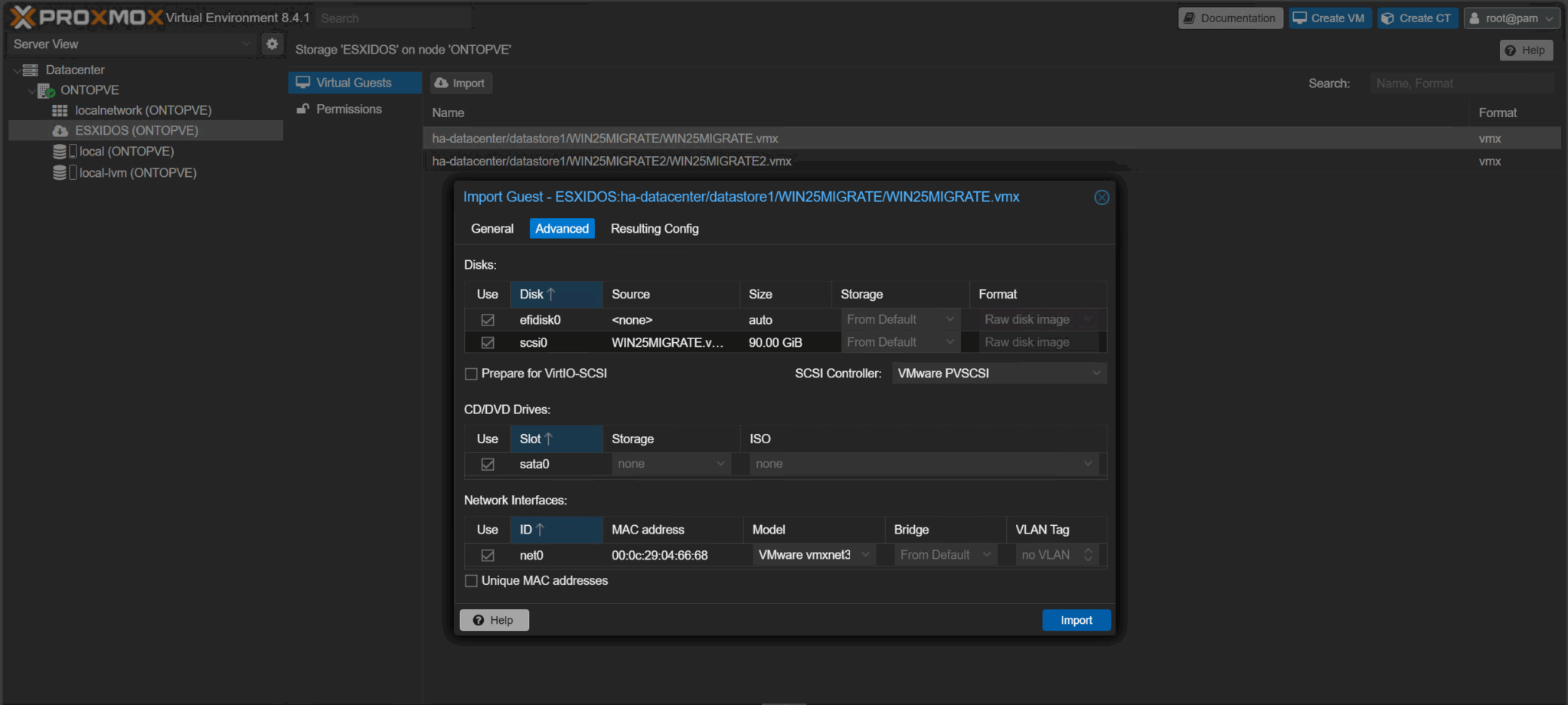Viewport: 1568px width, 705px height.
Task: Click the toolbar Import button
Action: tap(461, 83)
